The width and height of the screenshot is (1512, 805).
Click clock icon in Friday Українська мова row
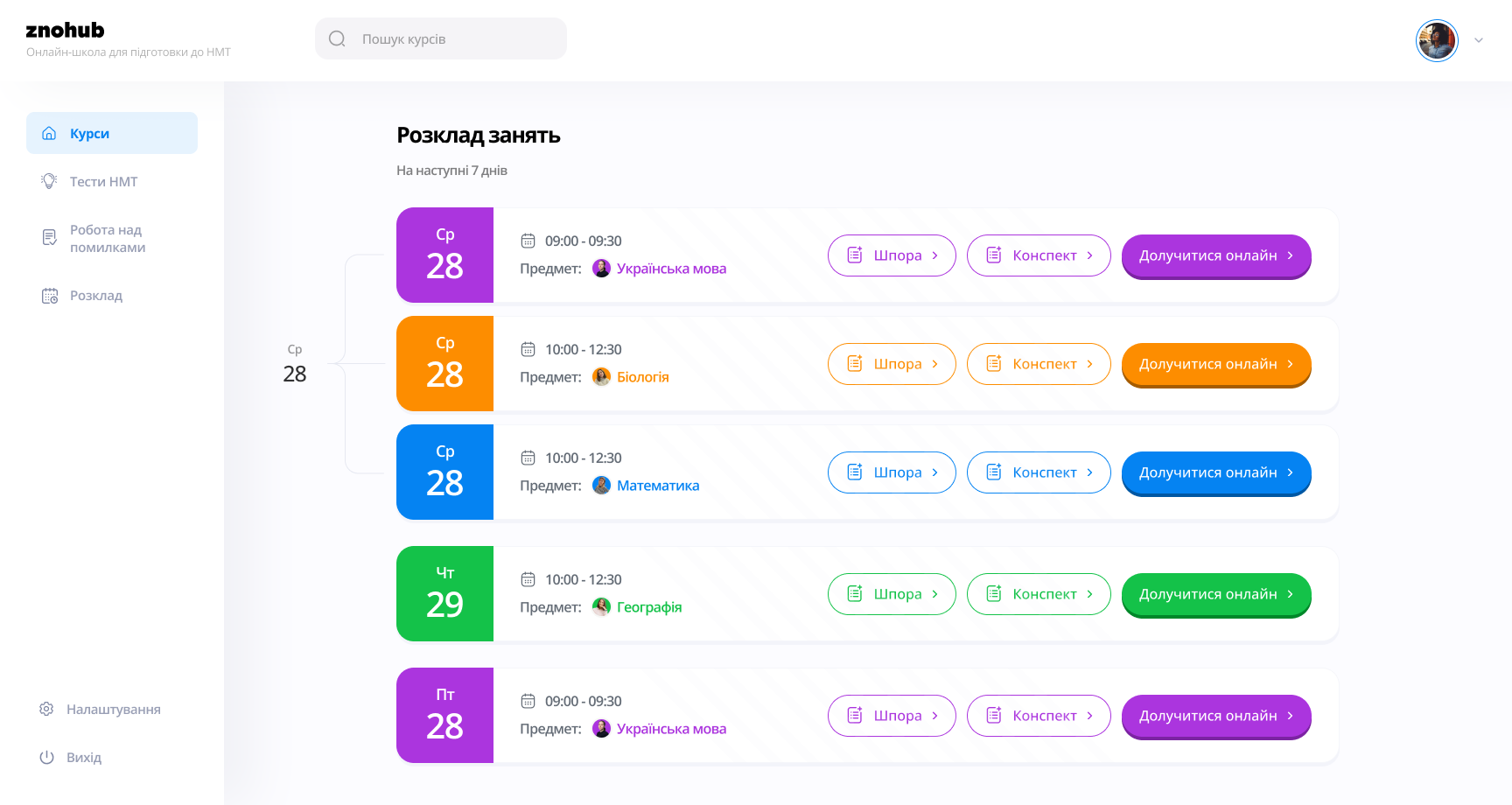(x=528, y=701)
